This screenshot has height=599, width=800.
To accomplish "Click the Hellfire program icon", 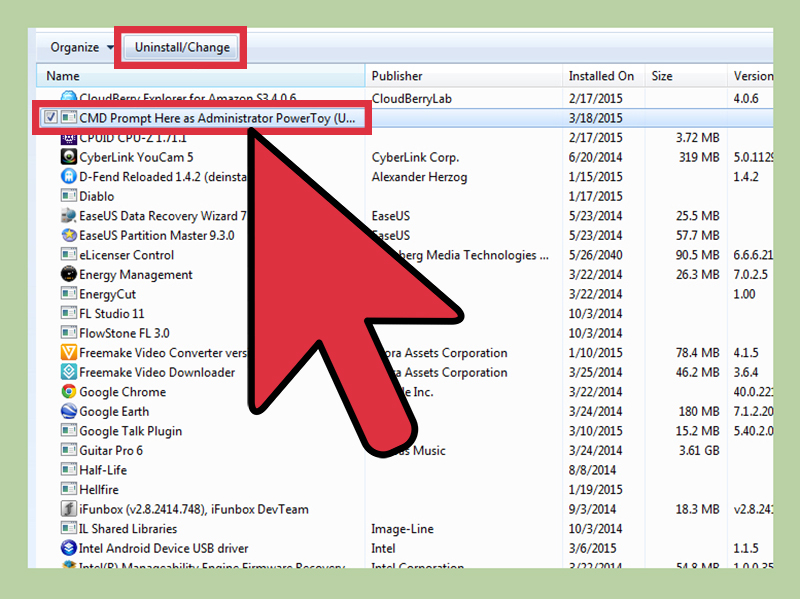I will [x=68, y=489].
